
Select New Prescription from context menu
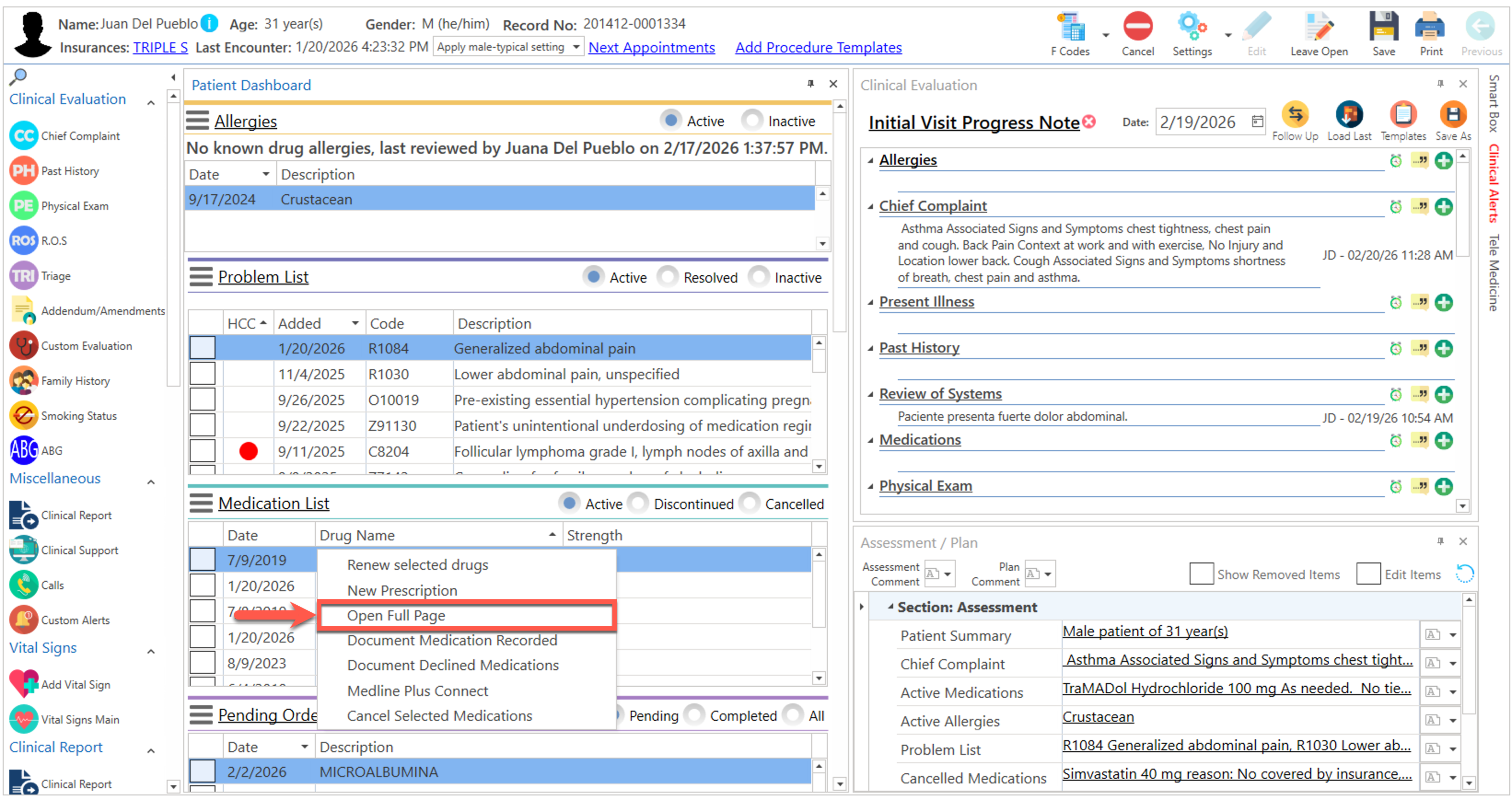pos(402,591)
